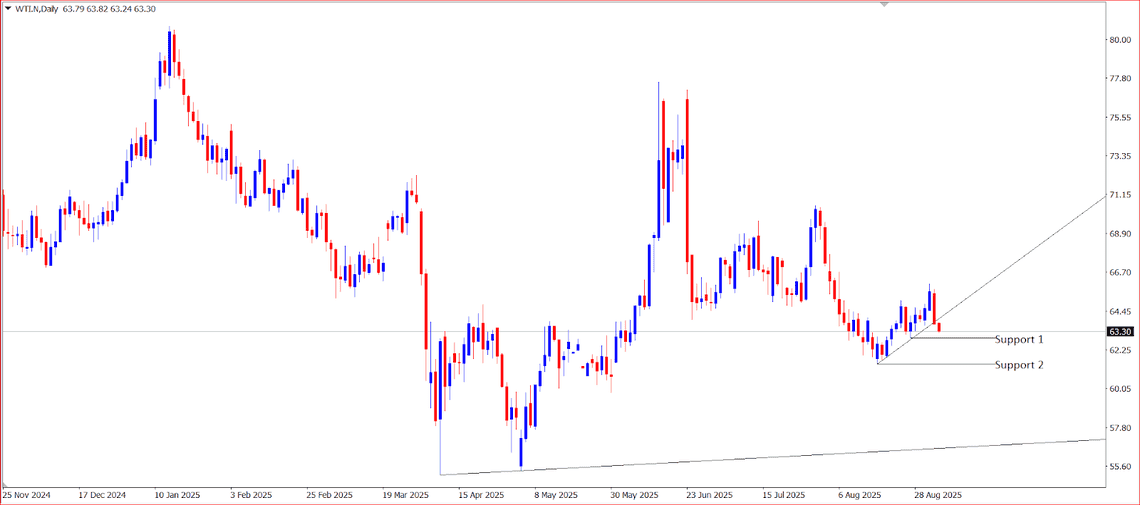The height and width of the screenshot is (505, 1140).
Task: Open the dropdown arrow beside WTI.N,Daily
Action: point(8,9)
